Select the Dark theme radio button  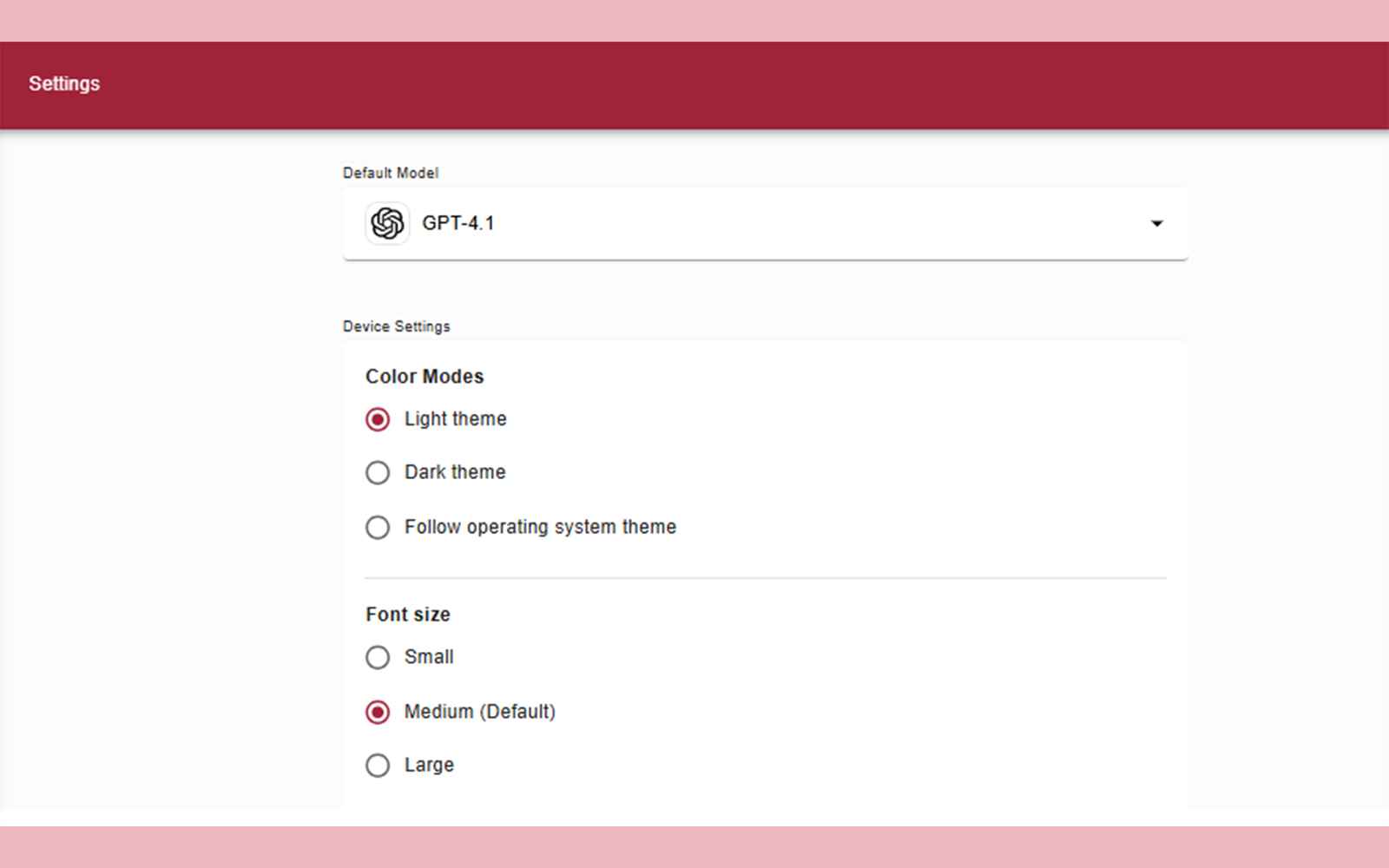(378, 472)
